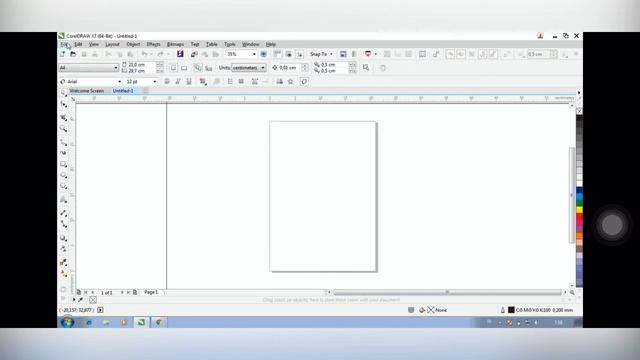Click the page width 21,0 cm field

pyautogui.click(x=141, y=64)
